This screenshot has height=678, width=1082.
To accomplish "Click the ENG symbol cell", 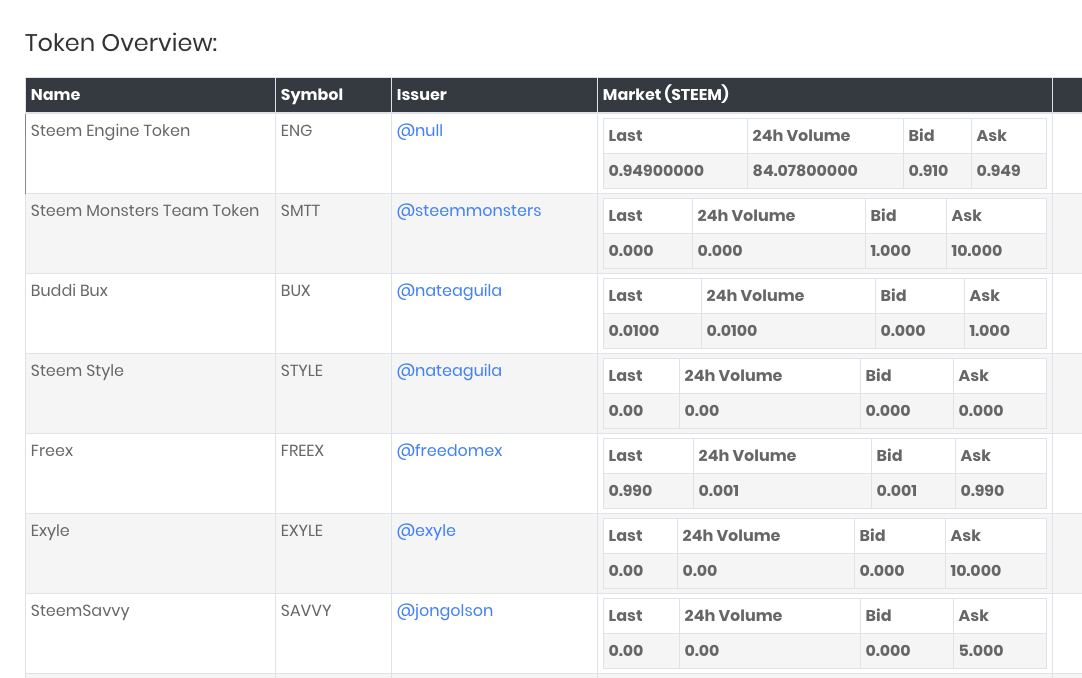I will point(333,153).
